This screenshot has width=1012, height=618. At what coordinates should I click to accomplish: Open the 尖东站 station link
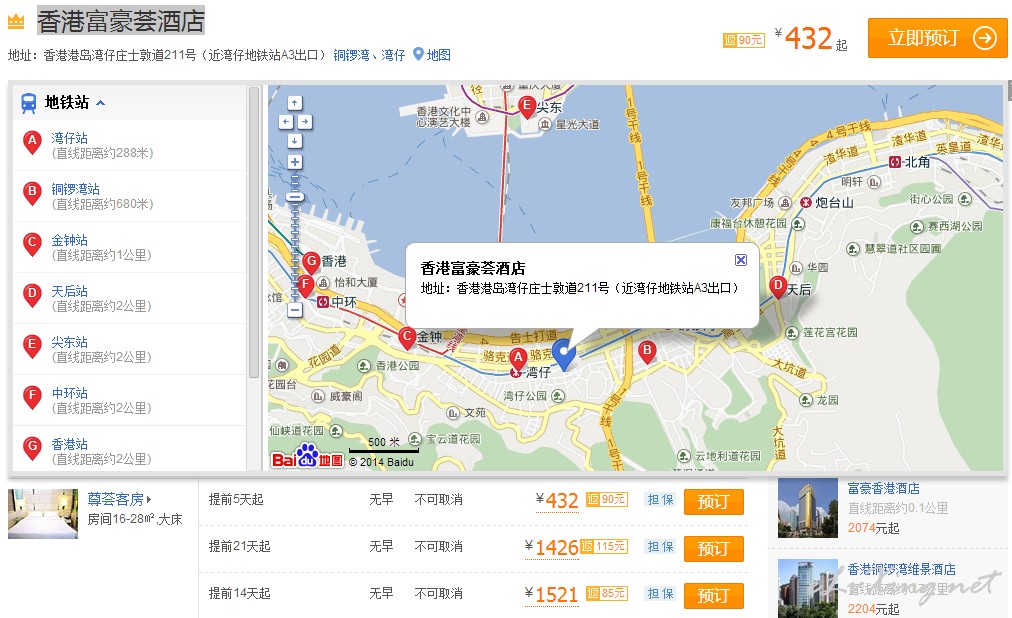pos(69,342)
